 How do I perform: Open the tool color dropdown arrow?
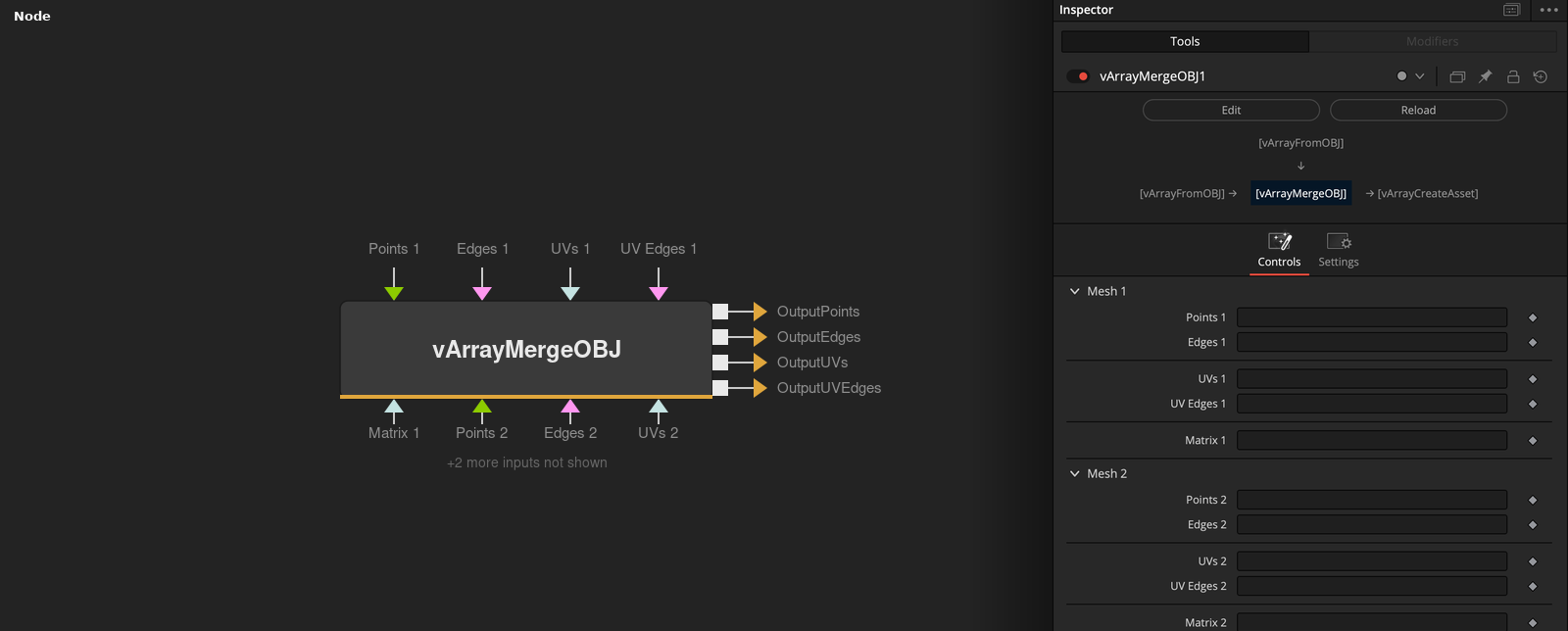(1419, 76)
